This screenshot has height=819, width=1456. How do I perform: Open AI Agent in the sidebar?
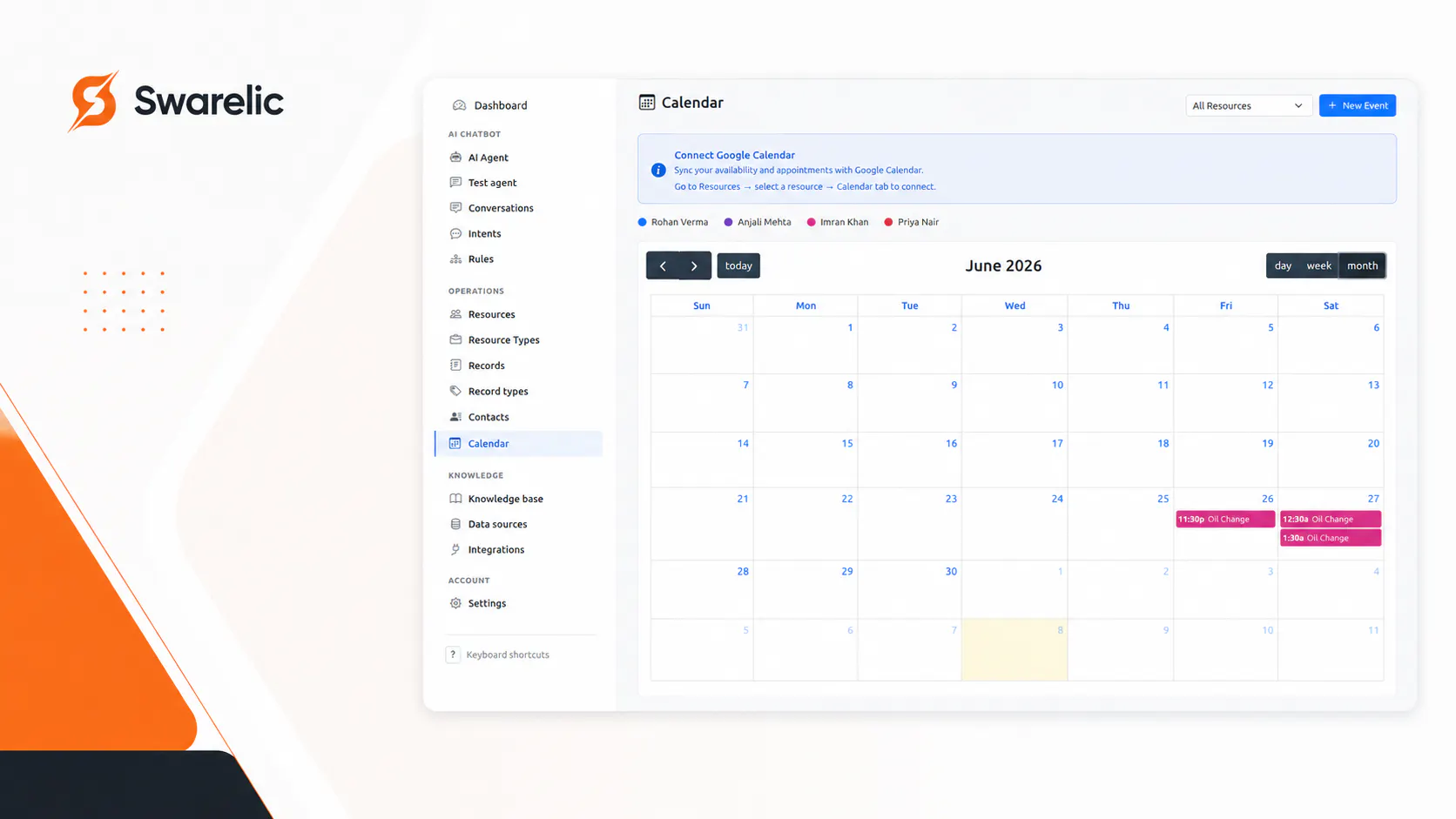coord(489,158)
